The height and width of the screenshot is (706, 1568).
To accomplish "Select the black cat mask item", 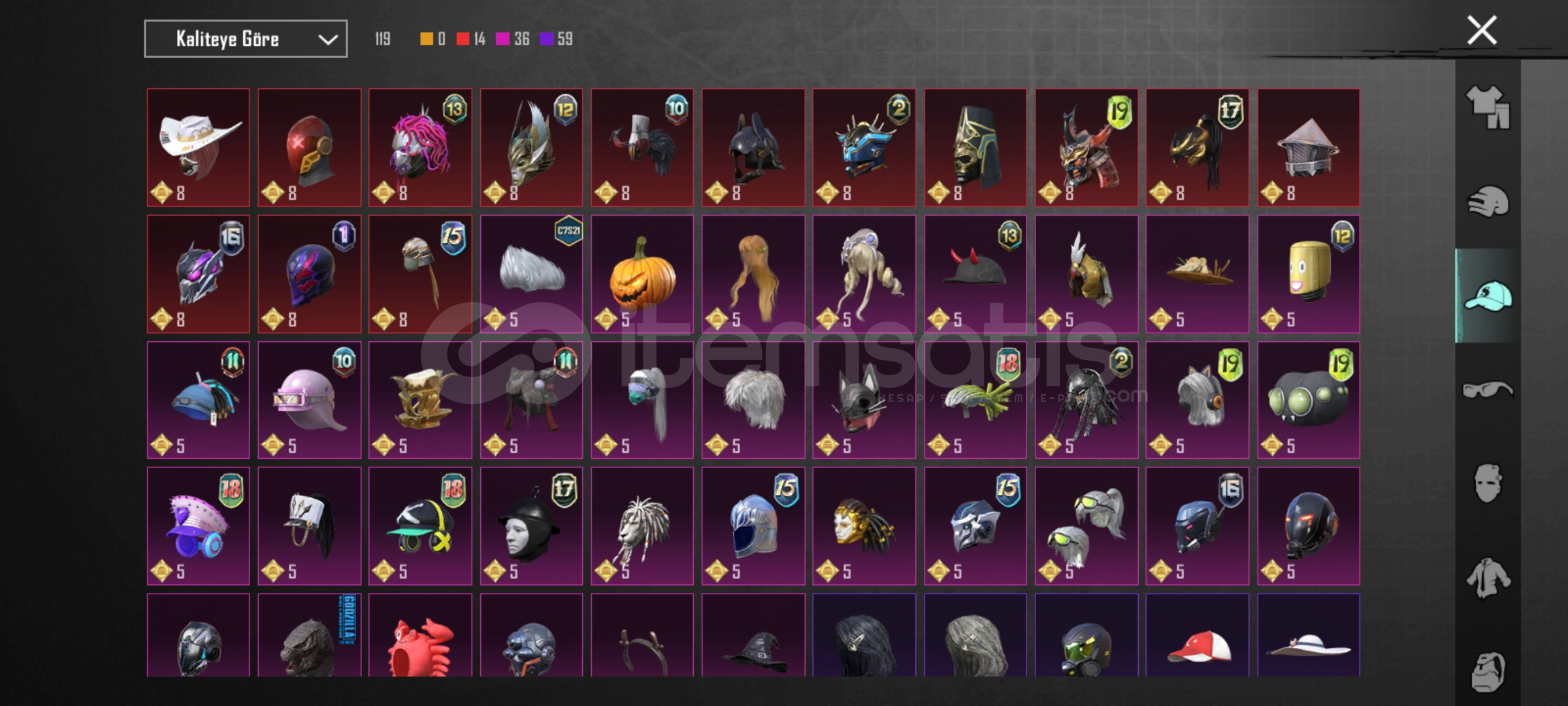I will 864,400.
